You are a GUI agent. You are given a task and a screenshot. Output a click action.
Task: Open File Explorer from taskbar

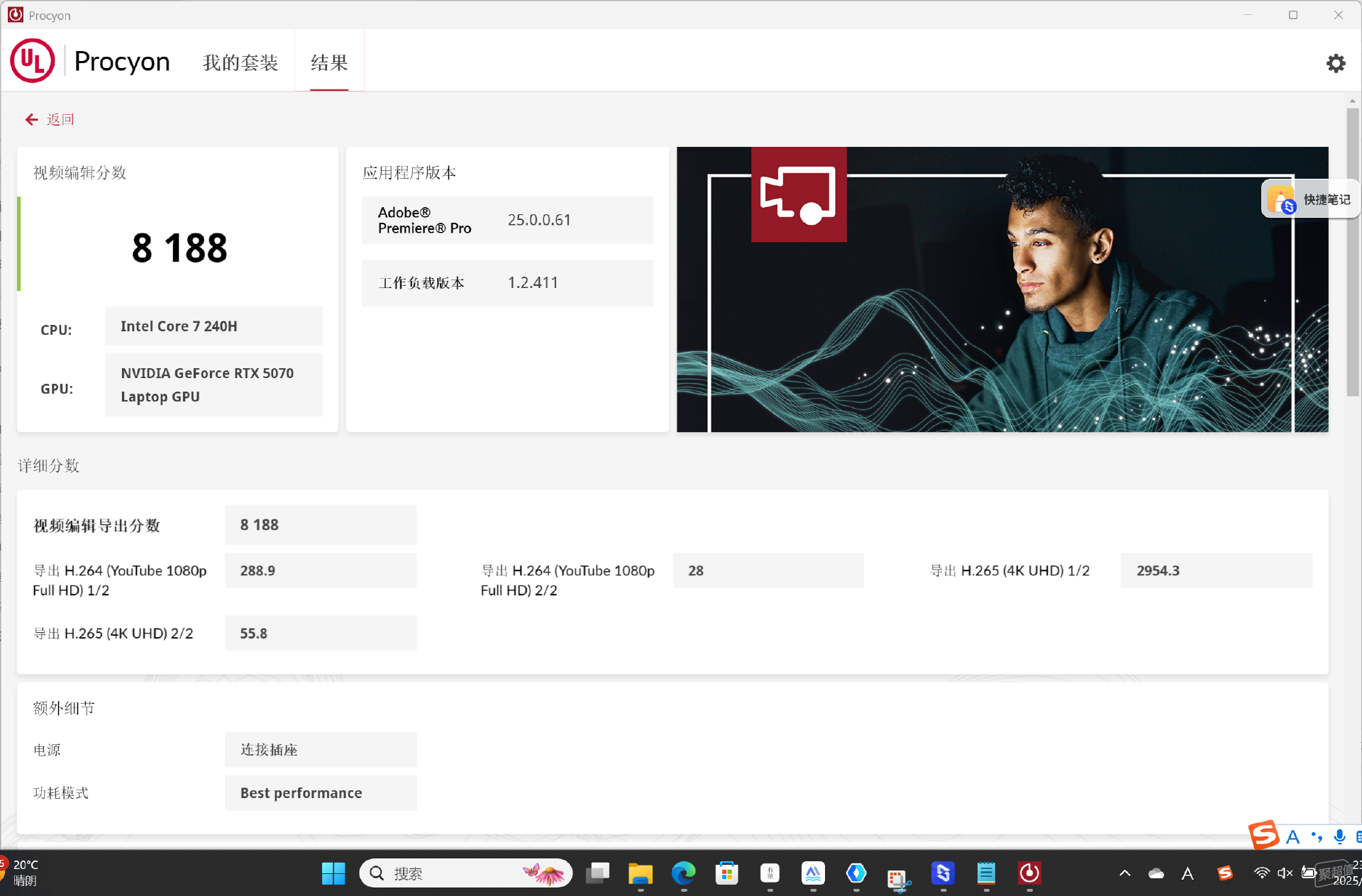(641, 873)
